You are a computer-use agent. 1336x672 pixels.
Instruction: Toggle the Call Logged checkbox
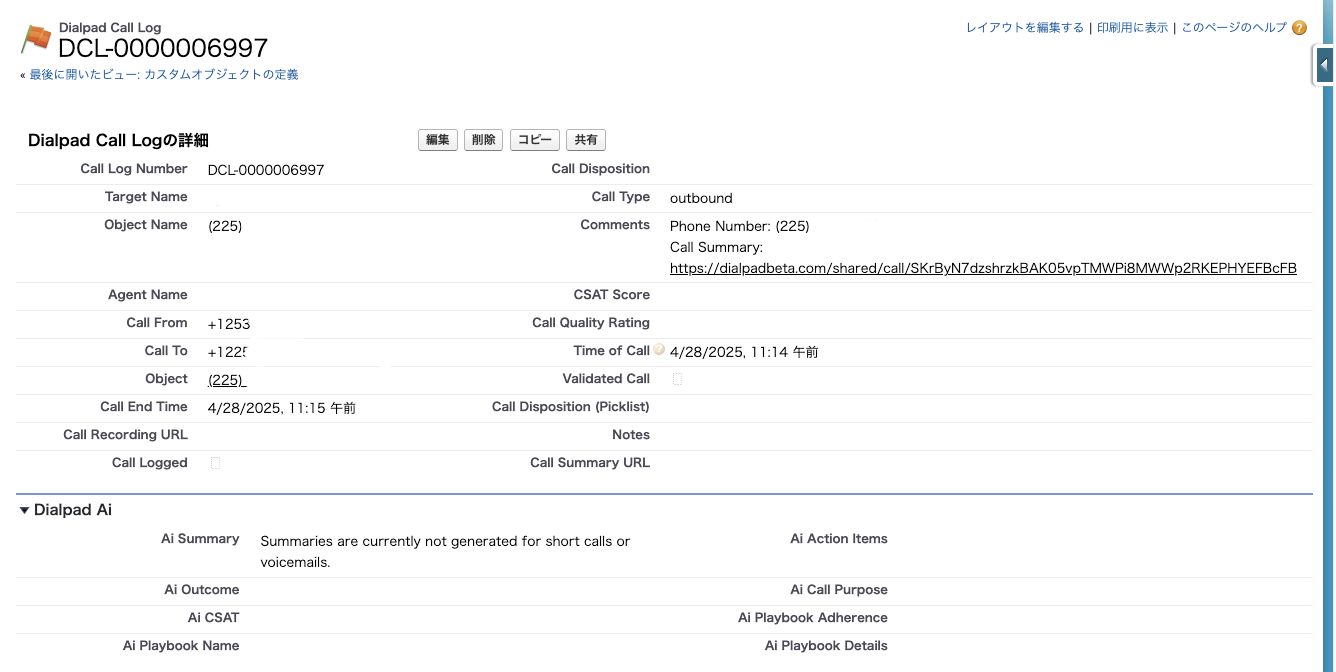215,463
